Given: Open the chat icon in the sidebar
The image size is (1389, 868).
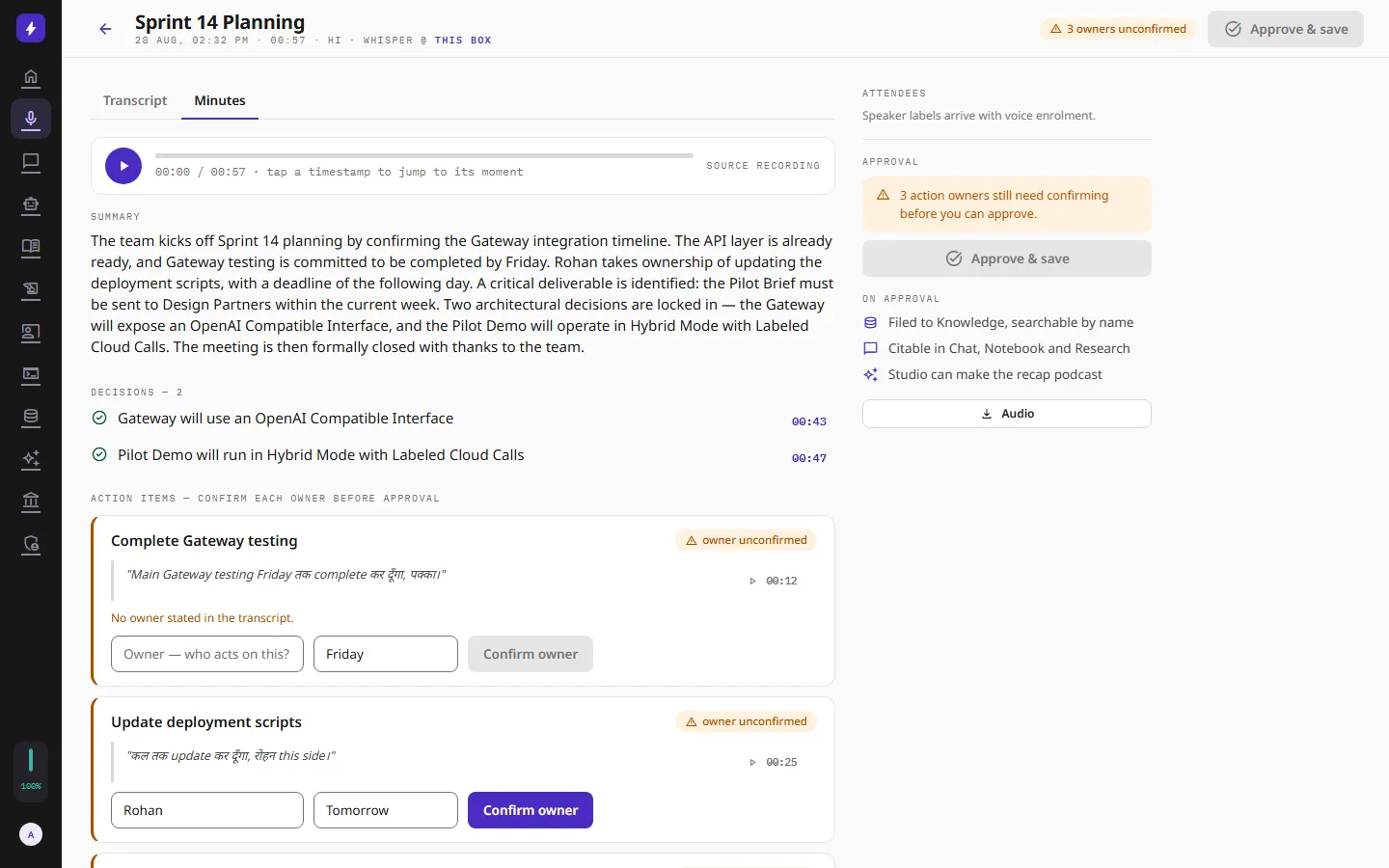Looking at the screenshot, I should coord(31,162).
